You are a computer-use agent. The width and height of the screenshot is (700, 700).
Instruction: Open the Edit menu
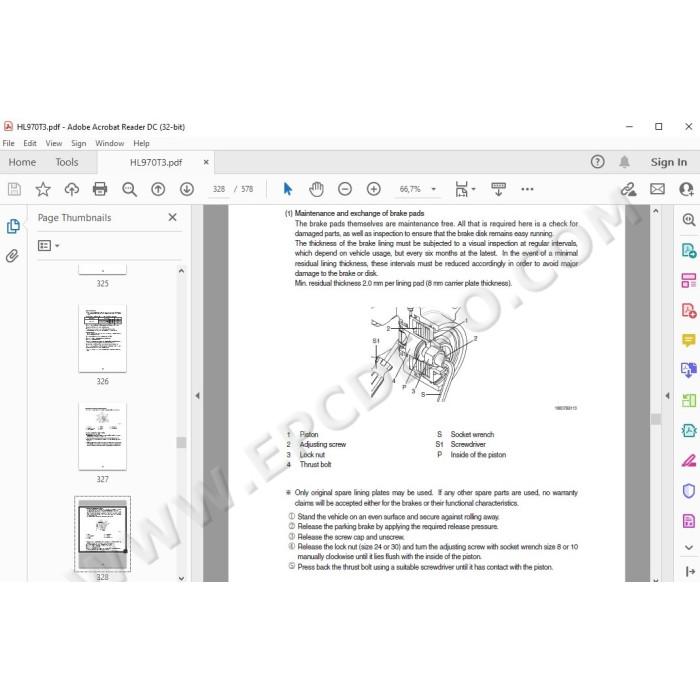[x=30, y=143]
